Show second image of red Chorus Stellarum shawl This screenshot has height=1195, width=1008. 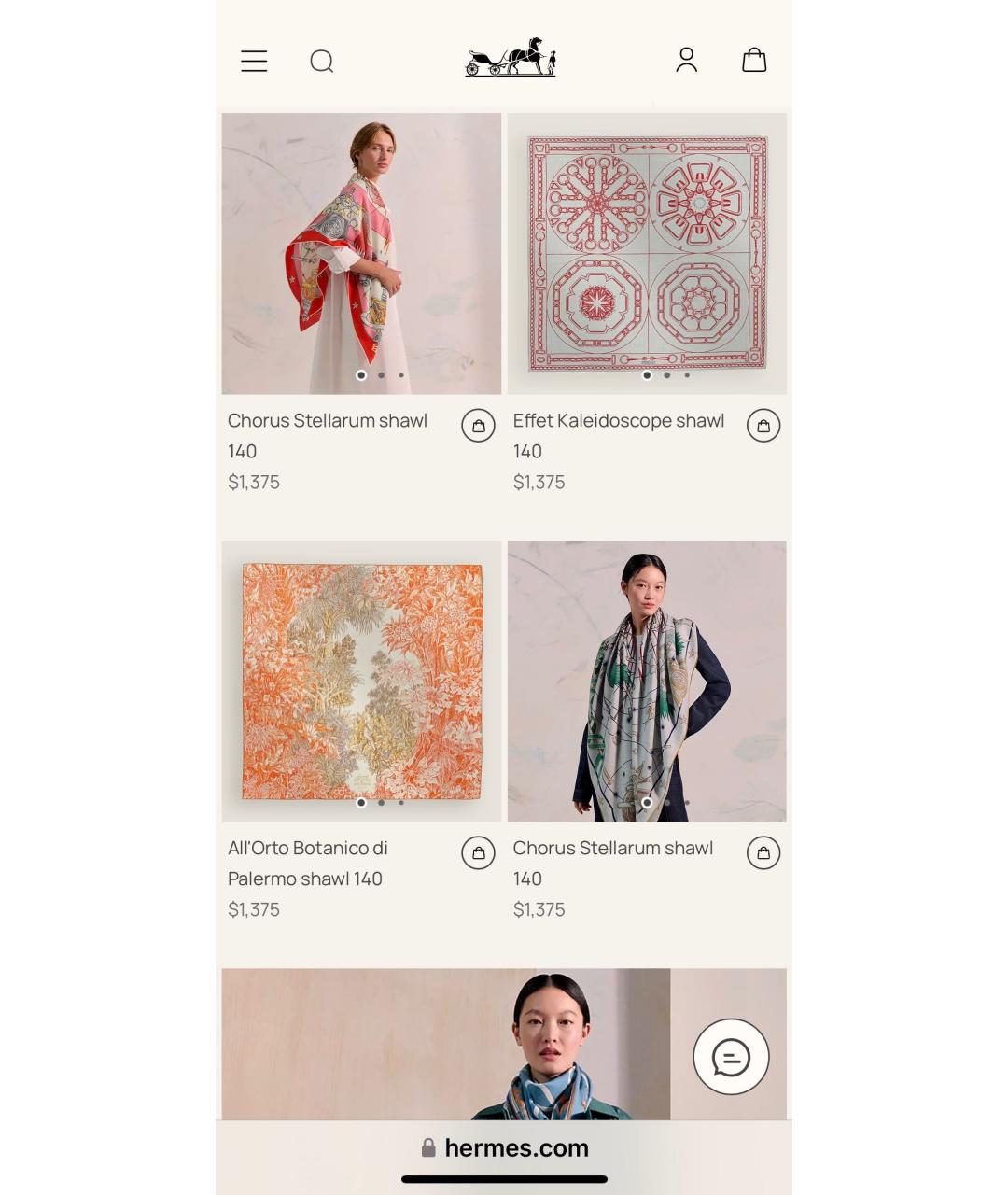pyautogui.click(x=382, y=375)
